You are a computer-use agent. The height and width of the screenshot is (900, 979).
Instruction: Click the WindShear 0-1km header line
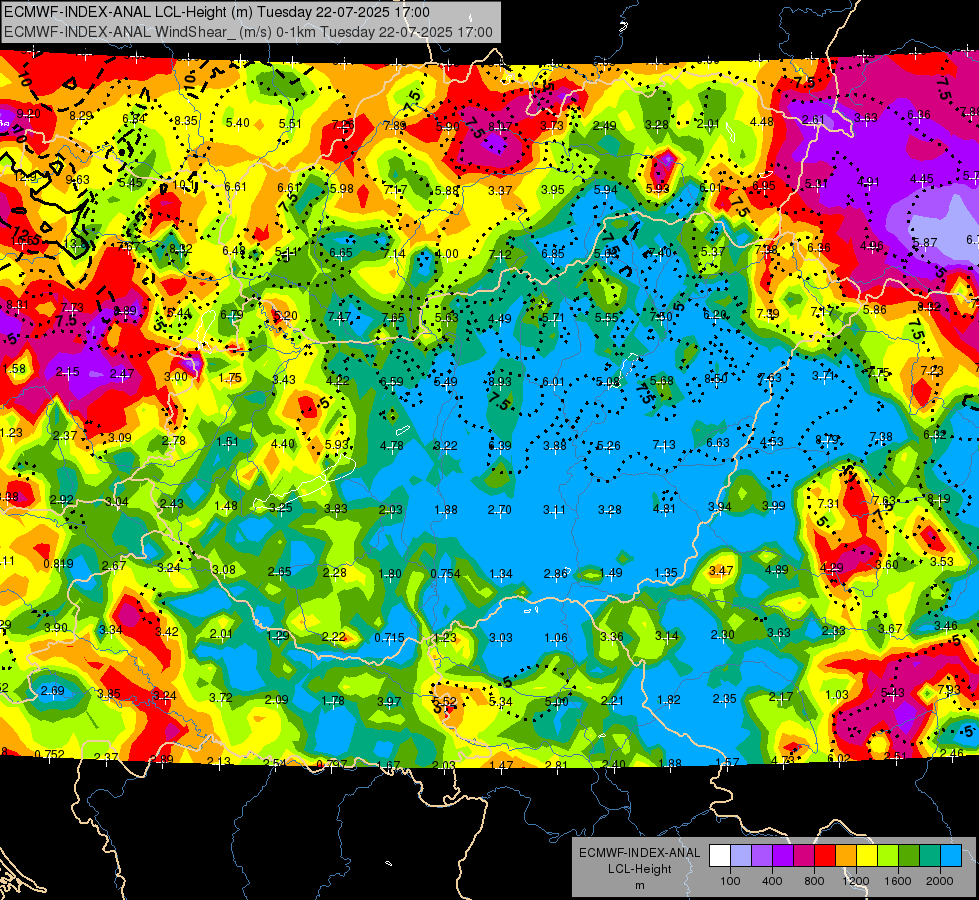tap(248, 32)
